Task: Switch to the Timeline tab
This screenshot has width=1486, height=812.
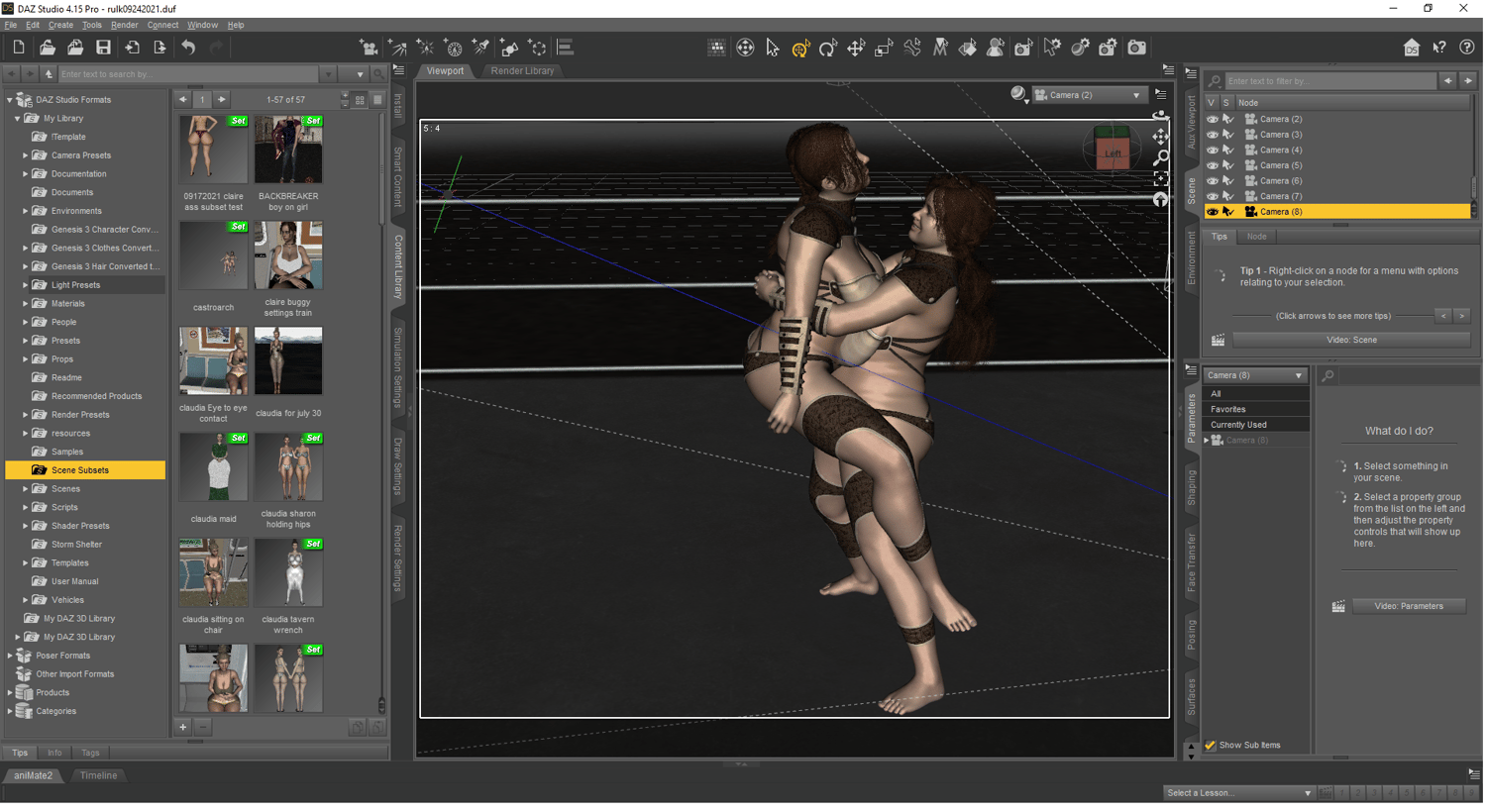Action: (98, 776)
